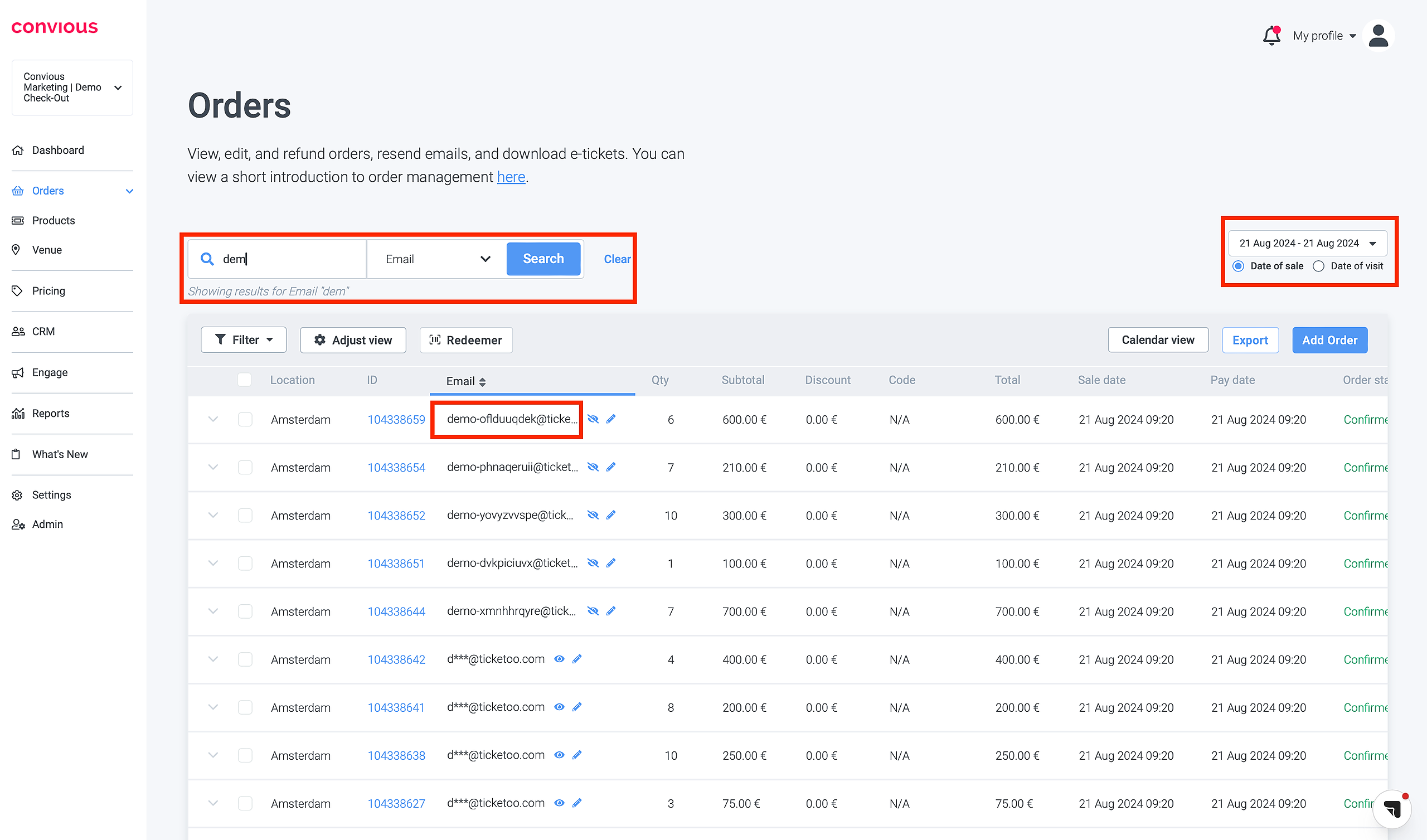The image size is (1427, 840).
Task: Click the Redeemer barcode button
Action: [x=466, y=340]
